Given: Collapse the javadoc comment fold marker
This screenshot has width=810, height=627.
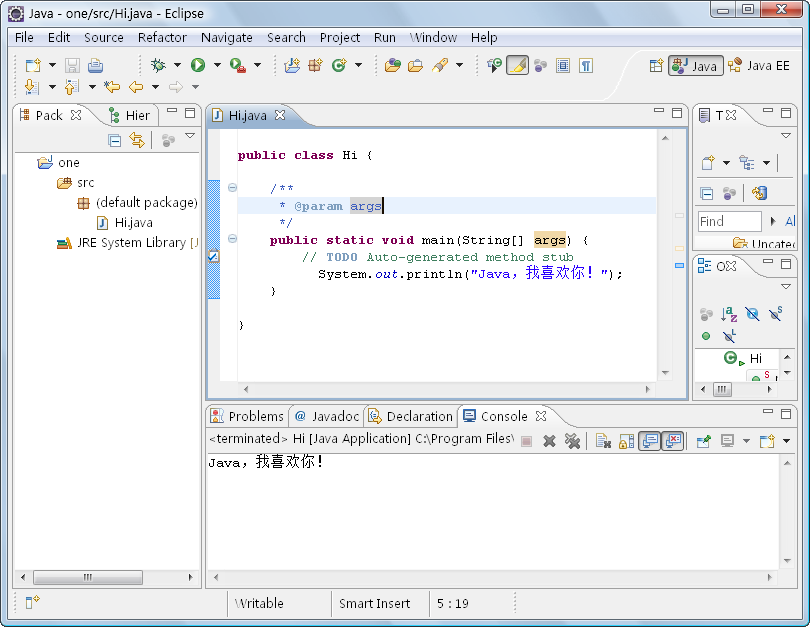Looking at the screenshot, I should coord(232,187).
